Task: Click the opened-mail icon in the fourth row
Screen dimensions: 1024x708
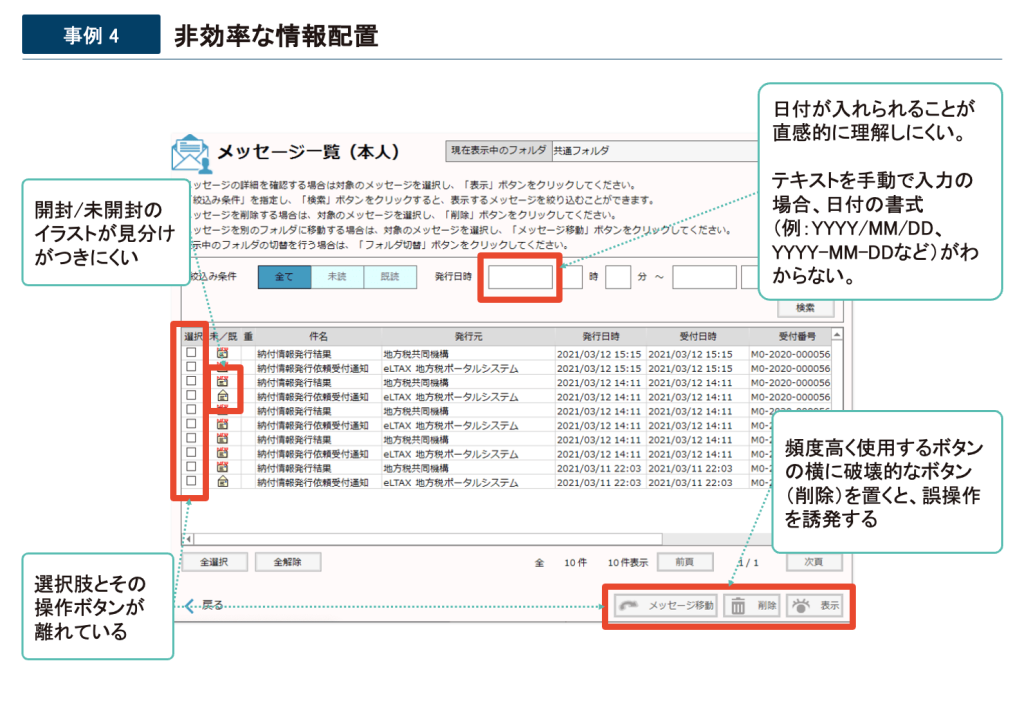Action: click(223, 396)
